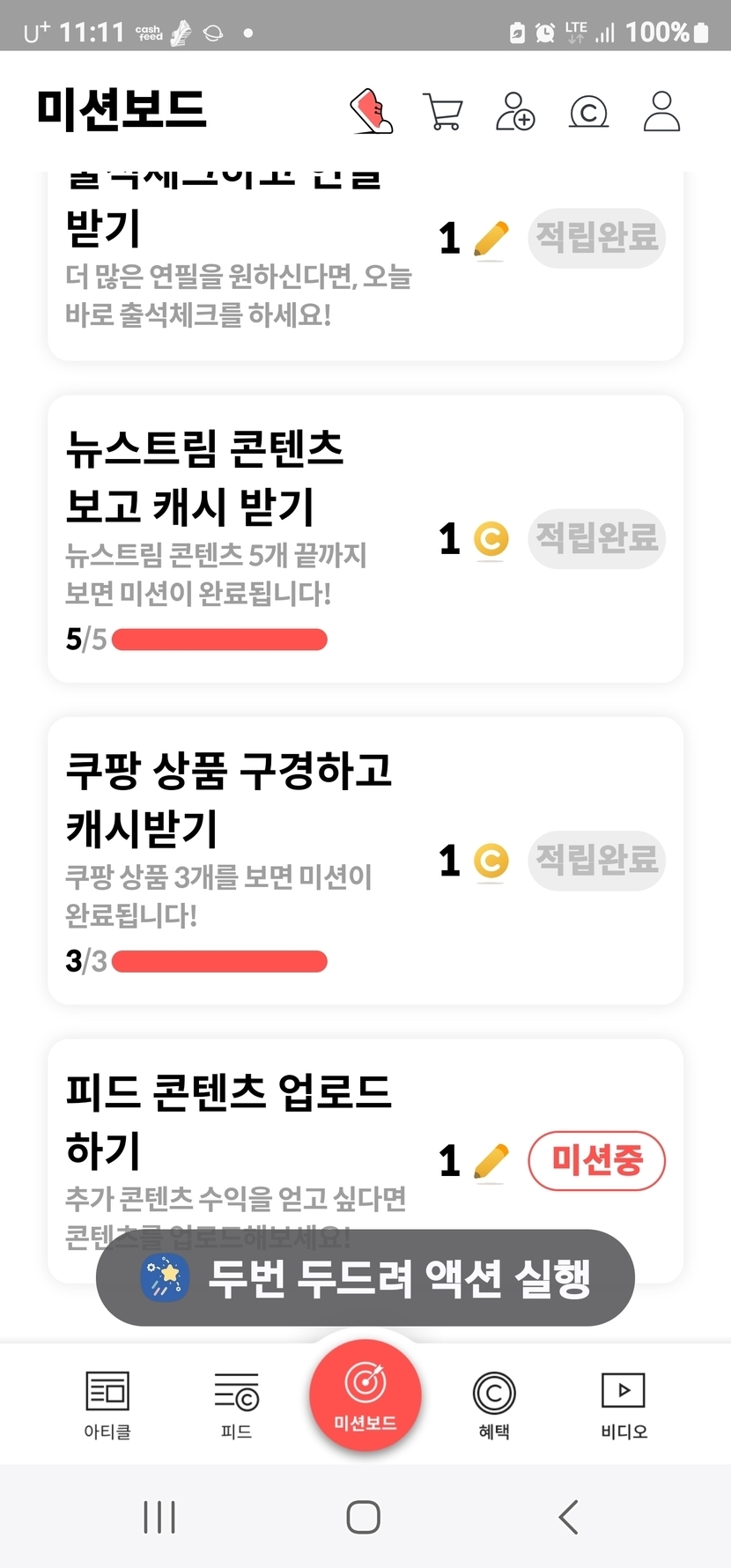Tap 적립완료 on the 뉴스트림 콘텐츠 mission

tap(596, 537)
